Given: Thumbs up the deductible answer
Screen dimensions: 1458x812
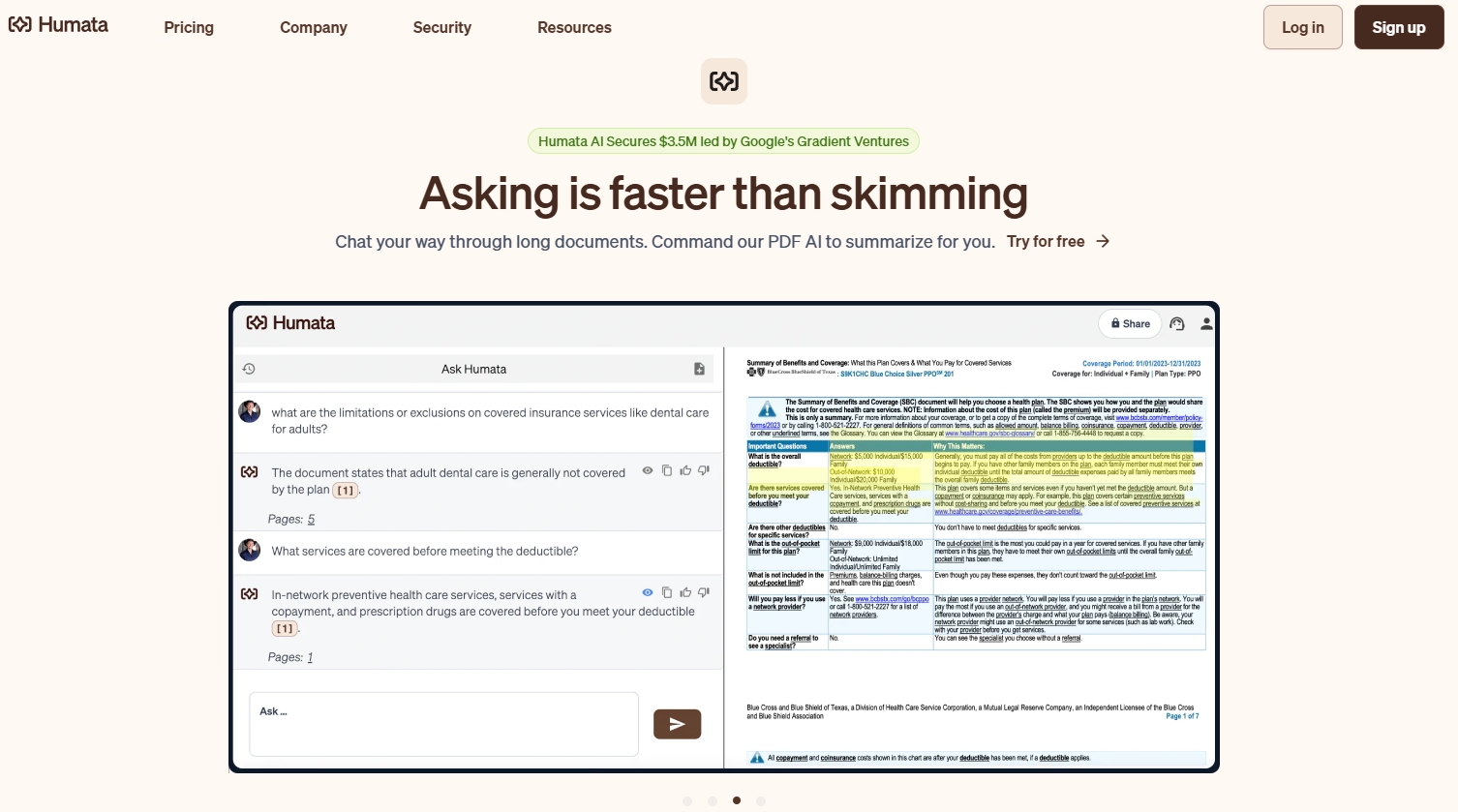Looking at the screenshot, I should [x=685, y=592].
